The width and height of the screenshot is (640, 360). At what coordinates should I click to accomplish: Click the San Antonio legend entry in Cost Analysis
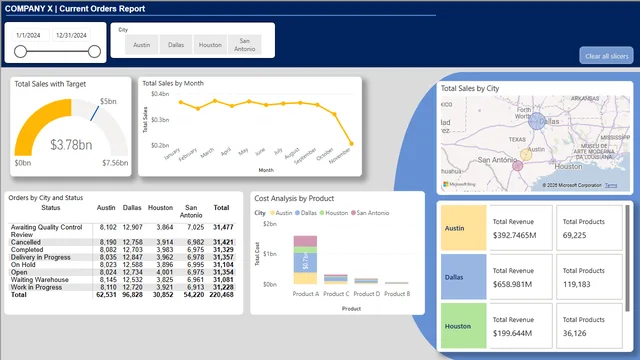point(370,213)
